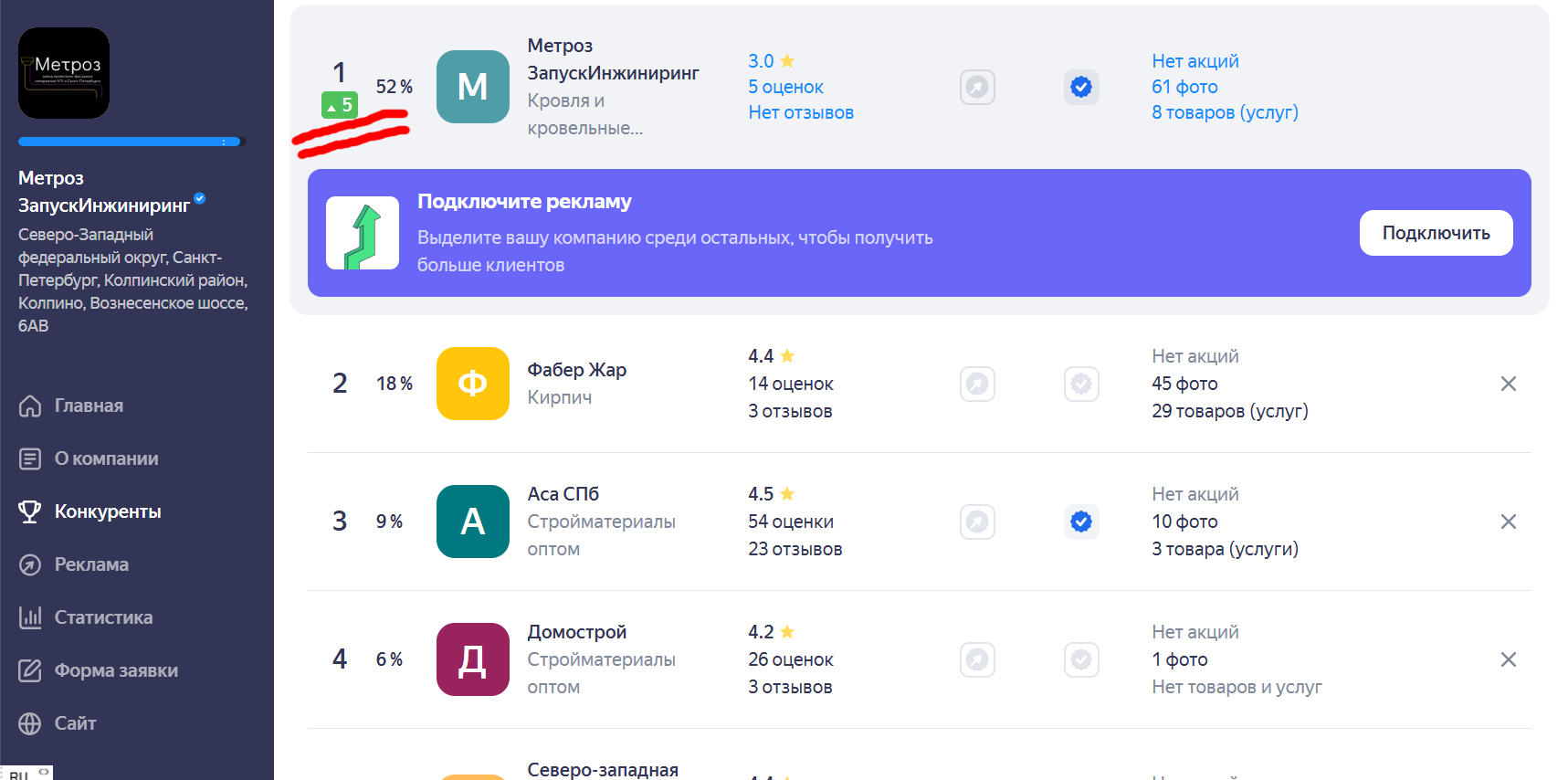This screenshot has height=780, width=1568.
Task: Click the advertising icon in Домострой row
Action: tap(977, 659)
